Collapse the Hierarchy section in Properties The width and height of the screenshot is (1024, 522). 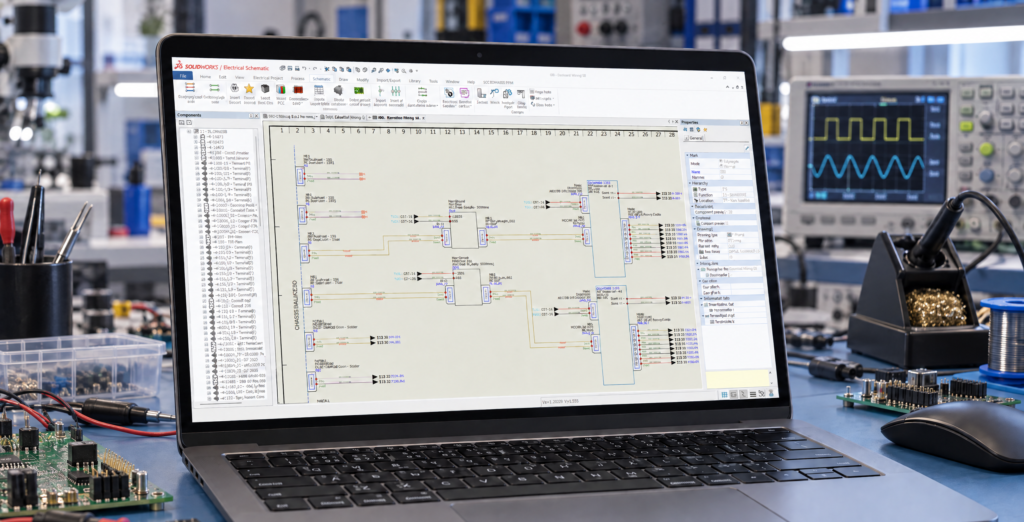(x=690, y=183)
